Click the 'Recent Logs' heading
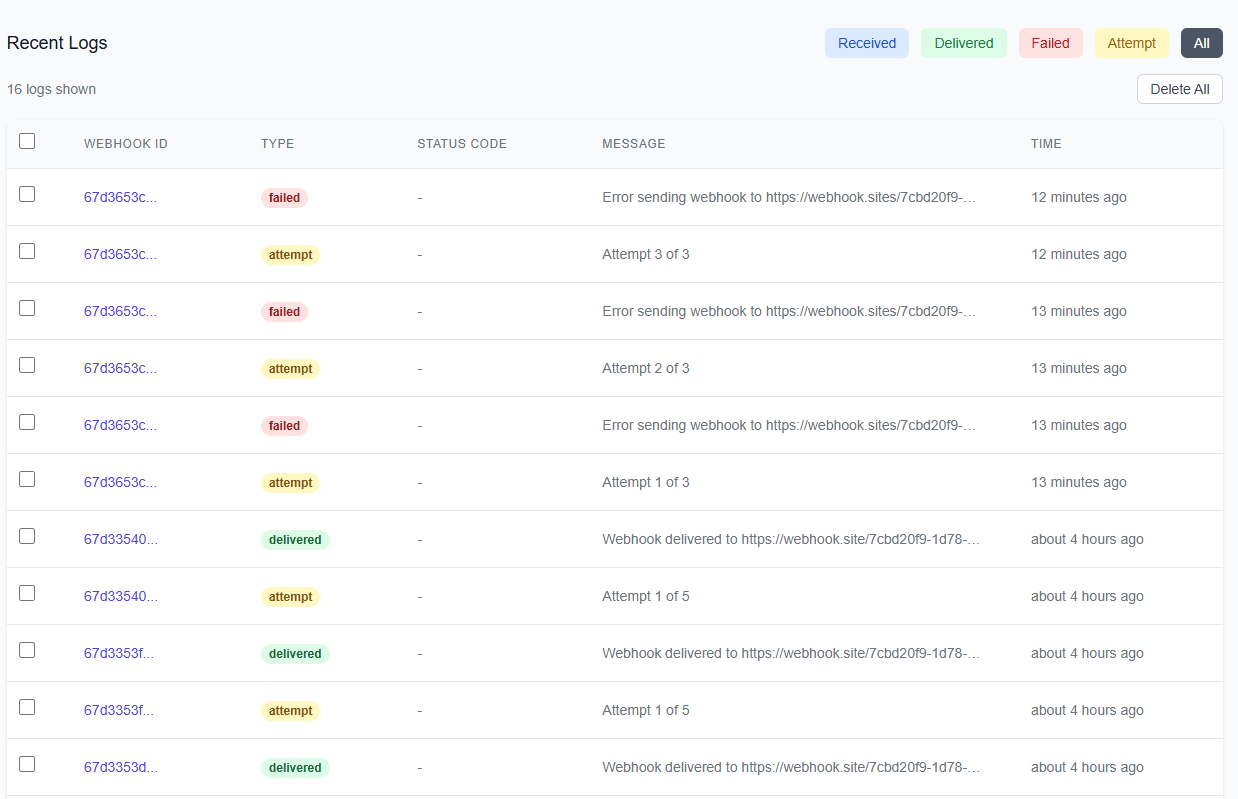This screenshot has height=799, width=1238. 57,43
